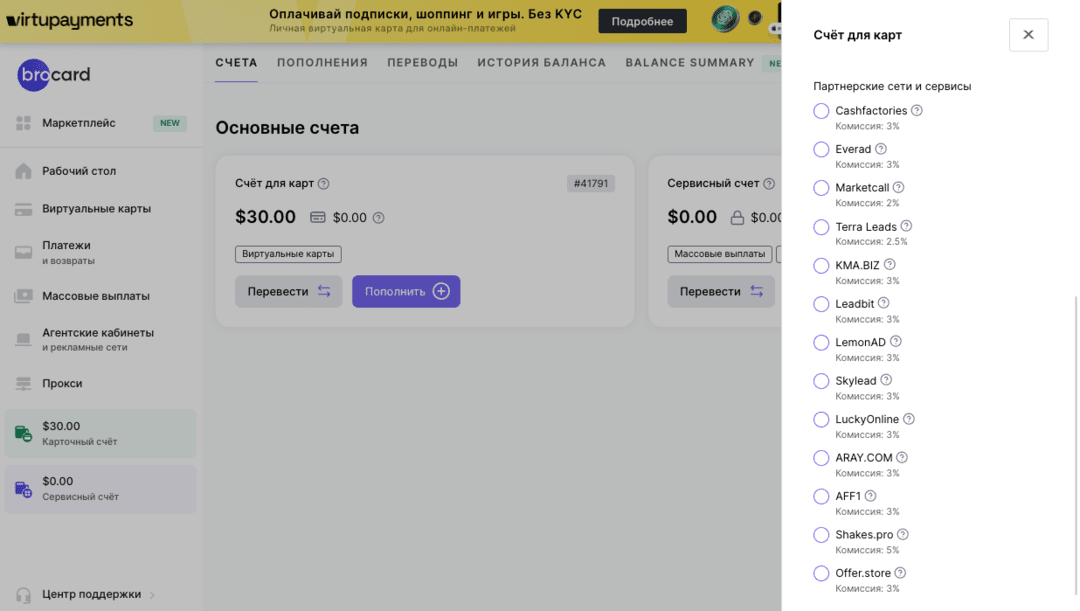Click Пополнить button on card account
Image resolution: width=1080 pixels, height=611 pixels.
(x=406, y=291)
